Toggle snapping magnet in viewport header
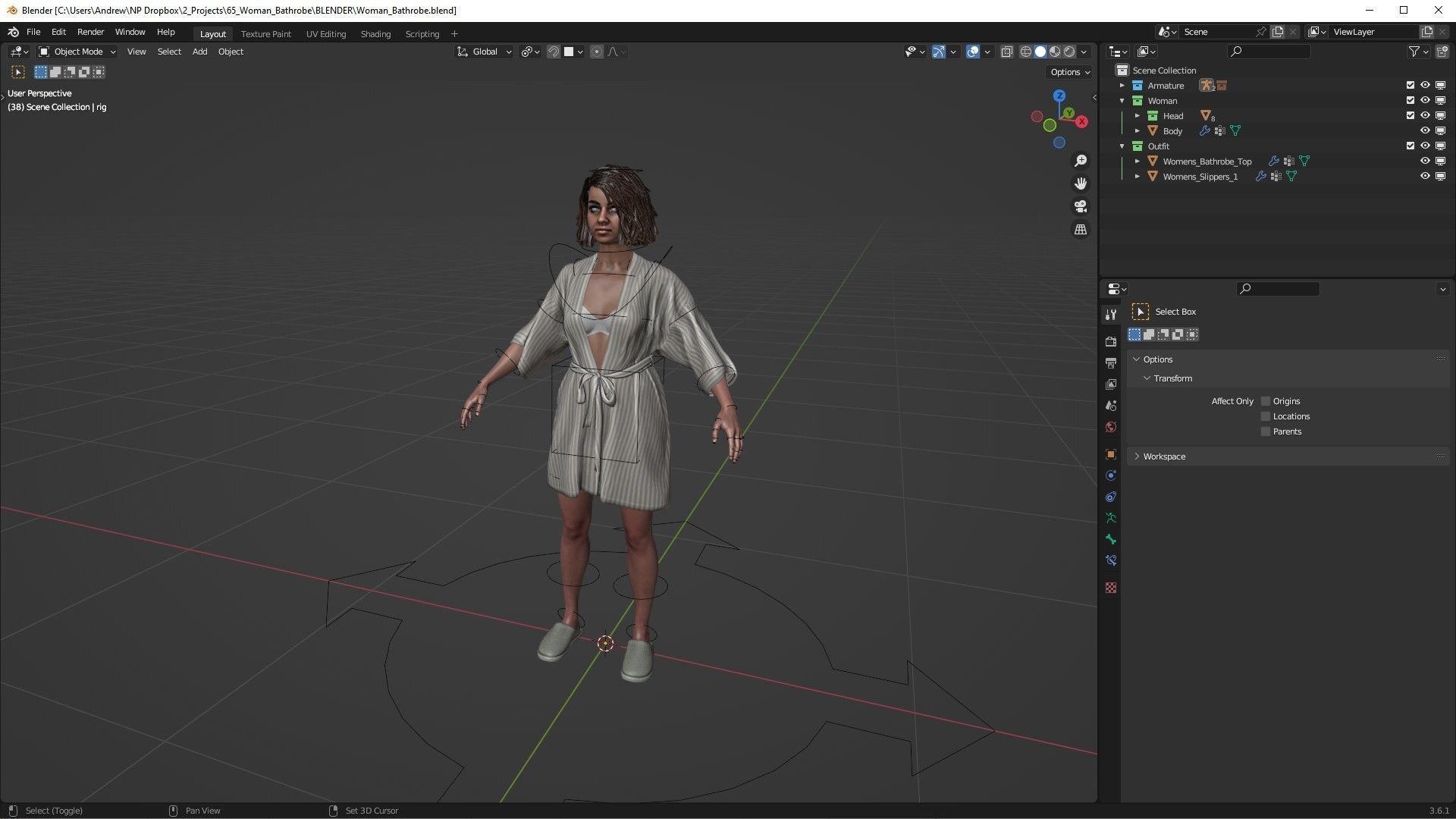Image resolution: width=1456 pixels, height=819 pixels. click(554, 52)
